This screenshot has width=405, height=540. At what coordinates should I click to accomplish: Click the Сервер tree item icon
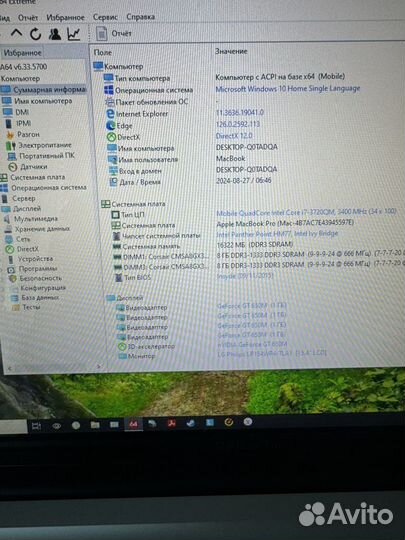4,199
